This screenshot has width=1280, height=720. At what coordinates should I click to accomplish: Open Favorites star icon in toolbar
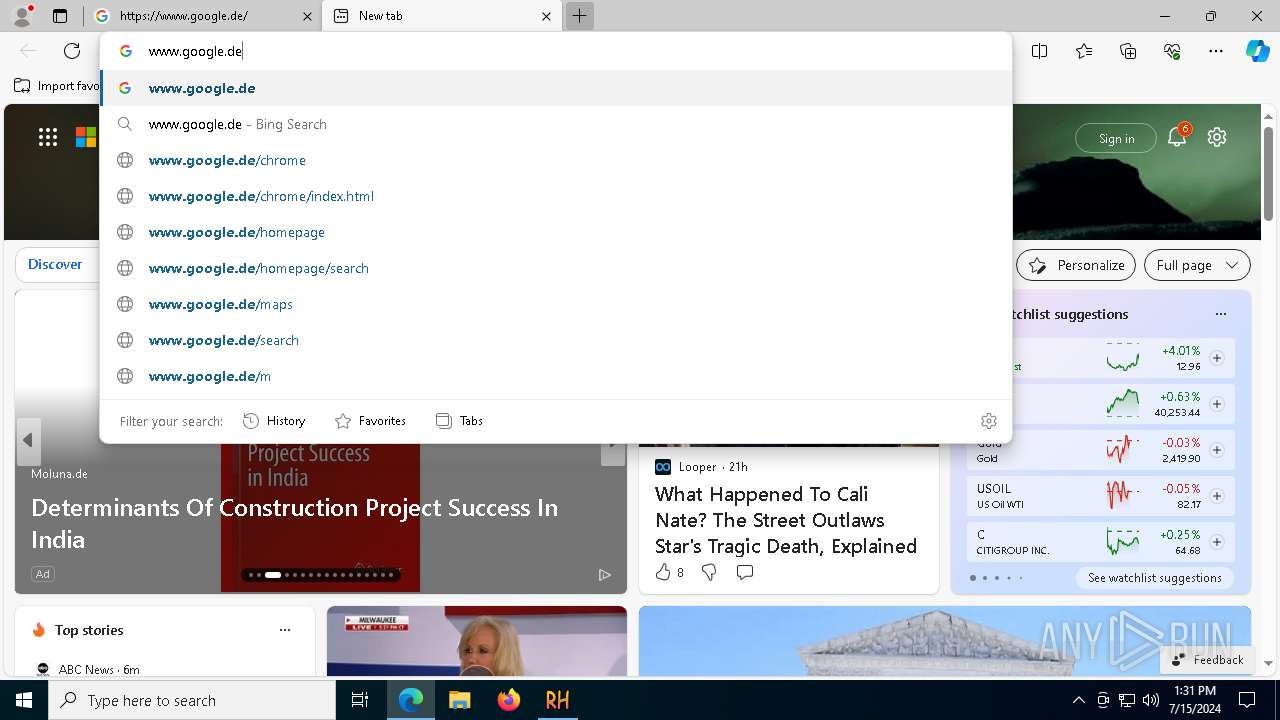1084,51
